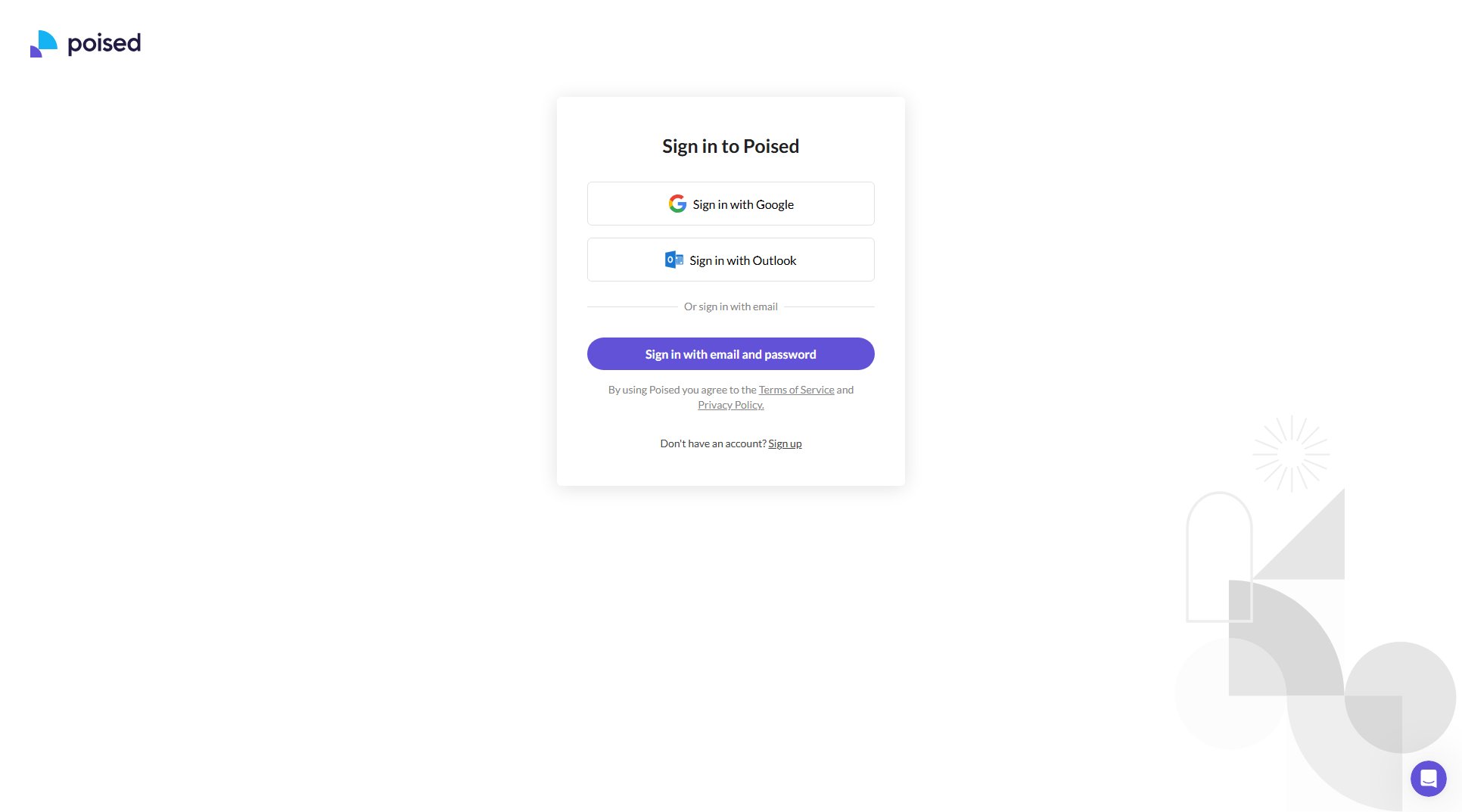Click the Sign in to Poised heading

click(x=730, y=146)
